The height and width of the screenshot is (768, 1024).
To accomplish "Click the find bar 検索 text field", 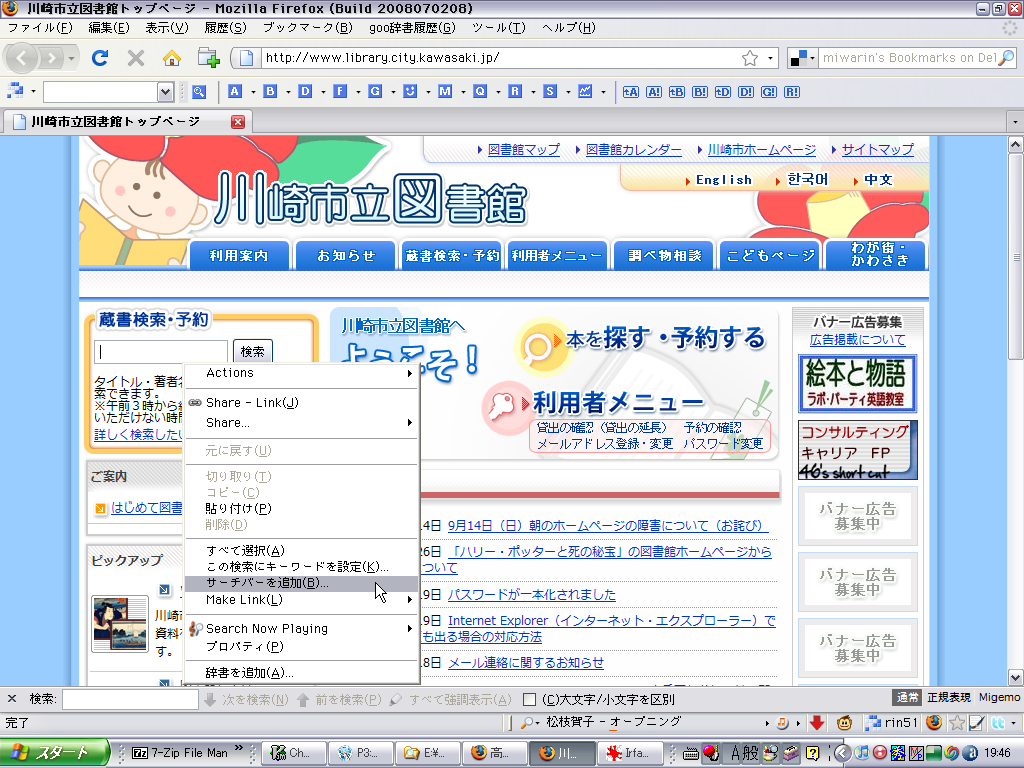I will (x=130, y=699).
